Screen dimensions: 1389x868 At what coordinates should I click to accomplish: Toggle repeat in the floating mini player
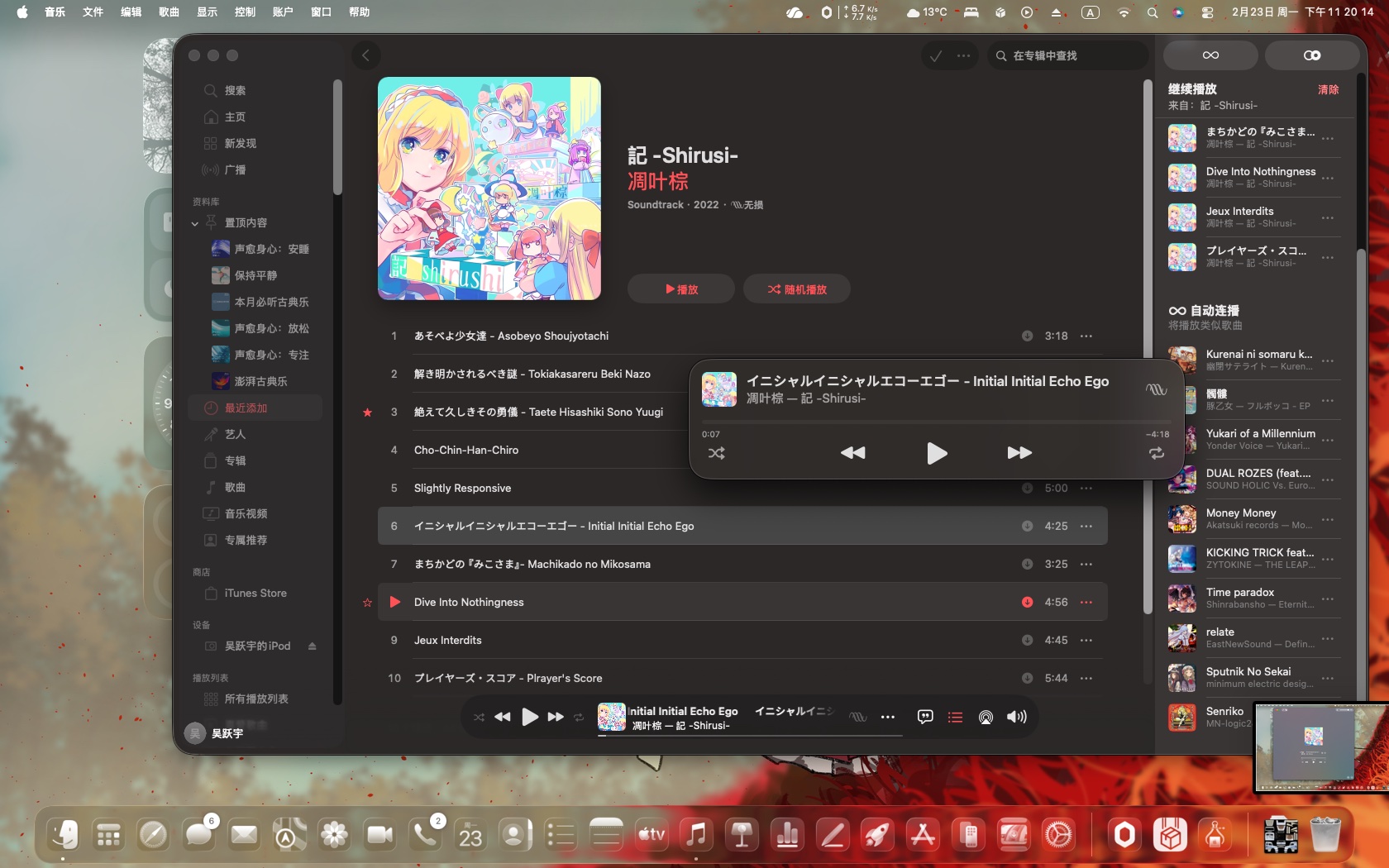pos(1156,453)
